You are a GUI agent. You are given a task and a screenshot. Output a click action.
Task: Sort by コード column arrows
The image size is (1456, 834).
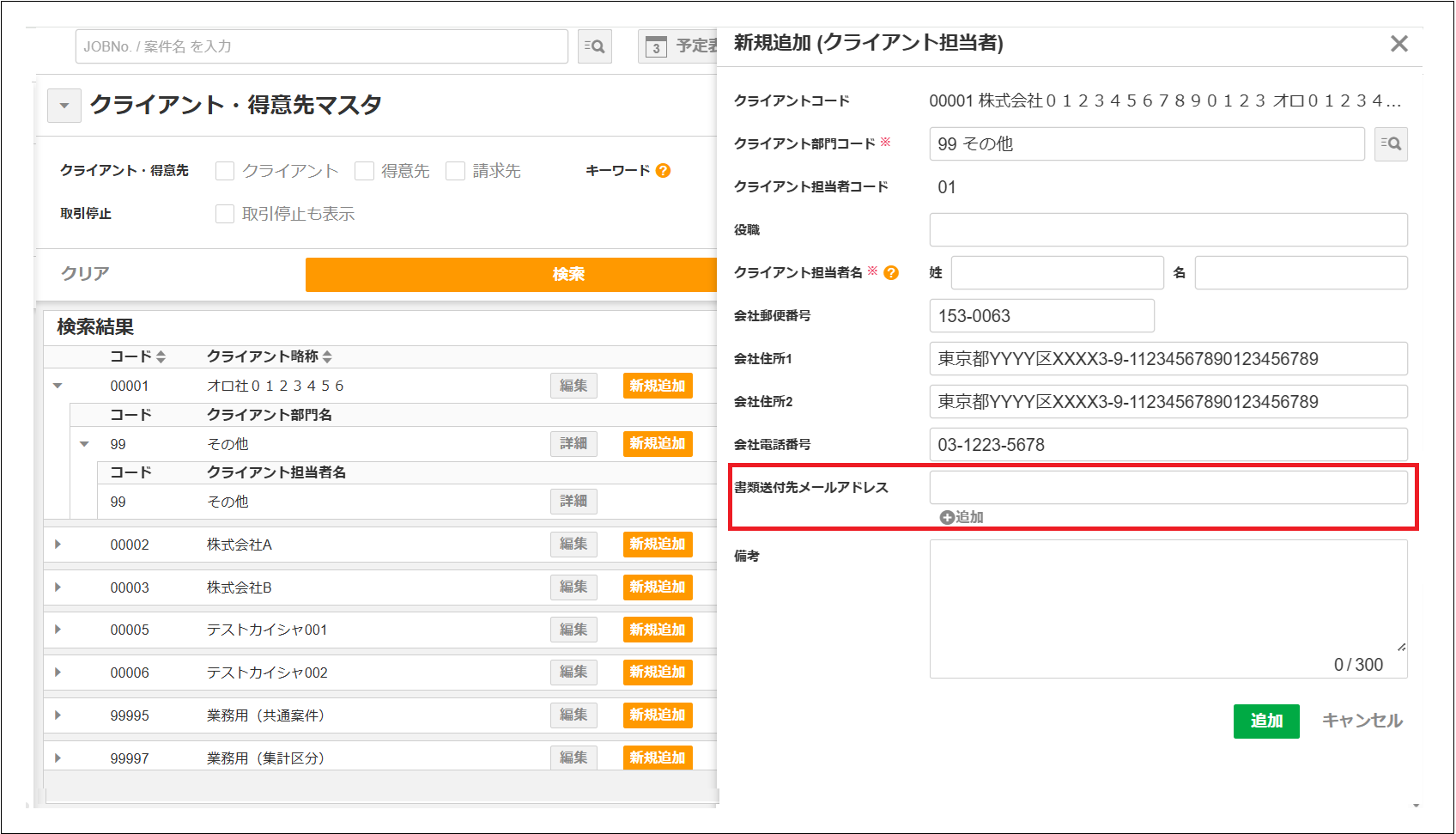[x=161, y=356]
